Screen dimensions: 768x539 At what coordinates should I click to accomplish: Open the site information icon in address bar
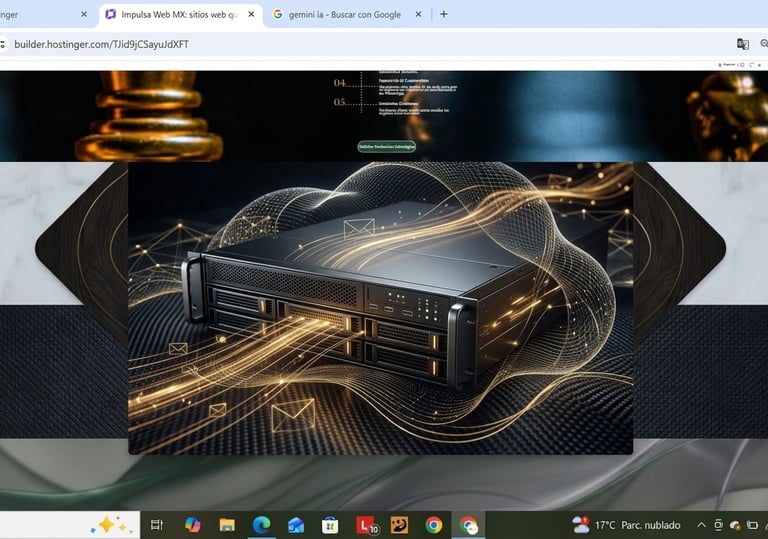click(2, 44)
